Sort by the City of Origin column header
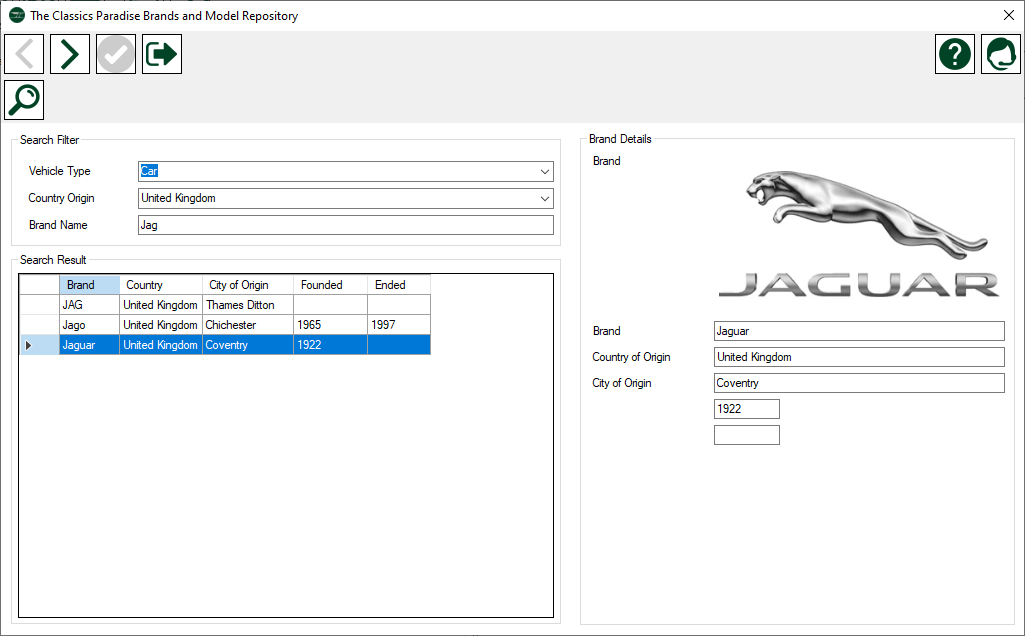Screen dimensions: 1025x636 pyautogui.click(x=248, y=285)
